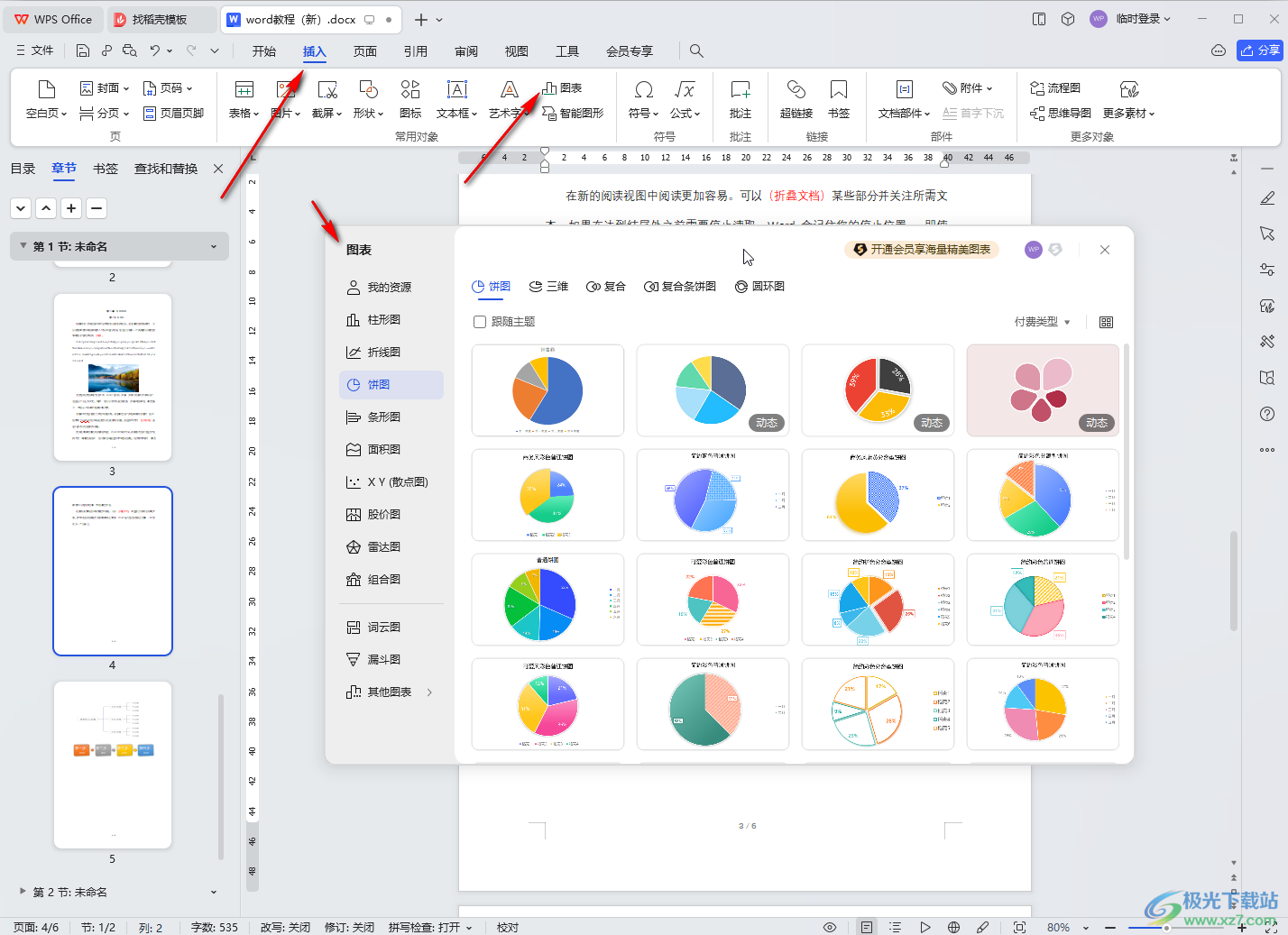Viewport: 1288px width, 935px height.
Task: Click the Save icon in quick toolbar
Action: coord(83,50)
